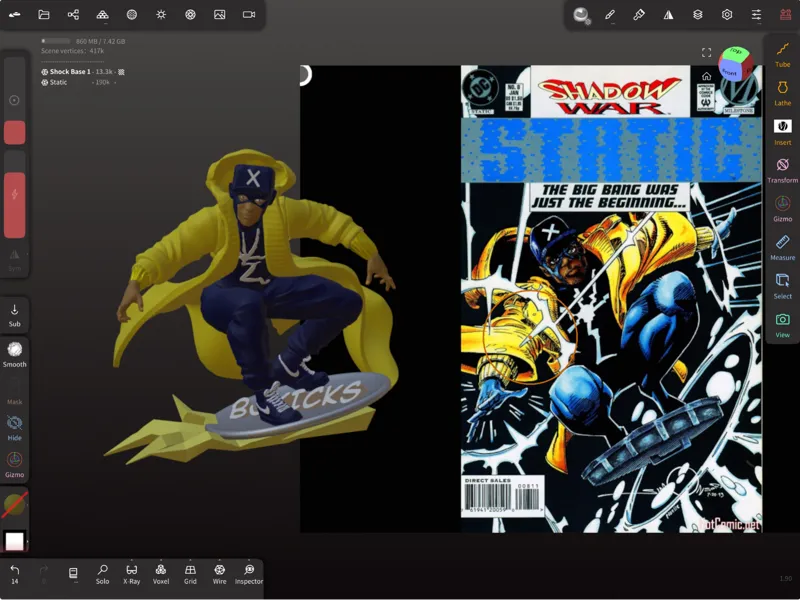Open the Files folder menu
The image size is (800, 600).
tap(44, 15)
